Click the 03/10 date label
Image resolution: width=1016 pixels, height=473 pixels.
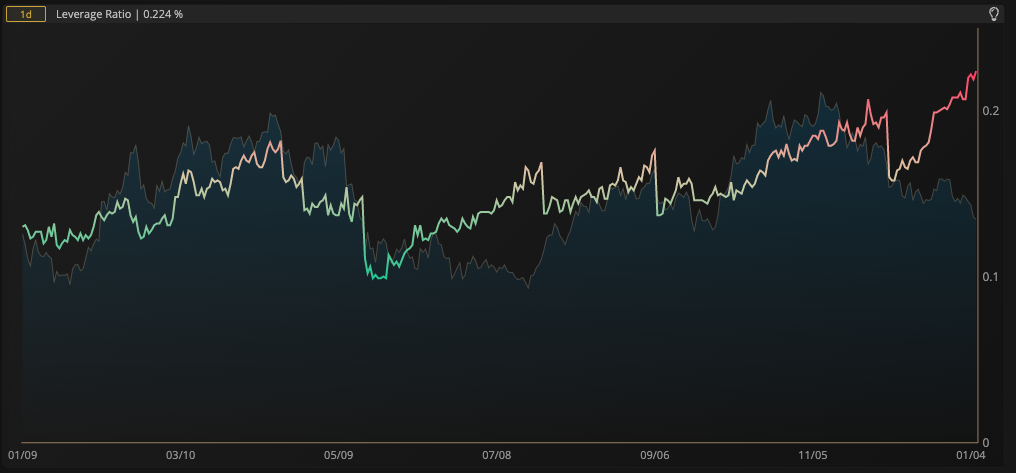(x=180, y=456)
